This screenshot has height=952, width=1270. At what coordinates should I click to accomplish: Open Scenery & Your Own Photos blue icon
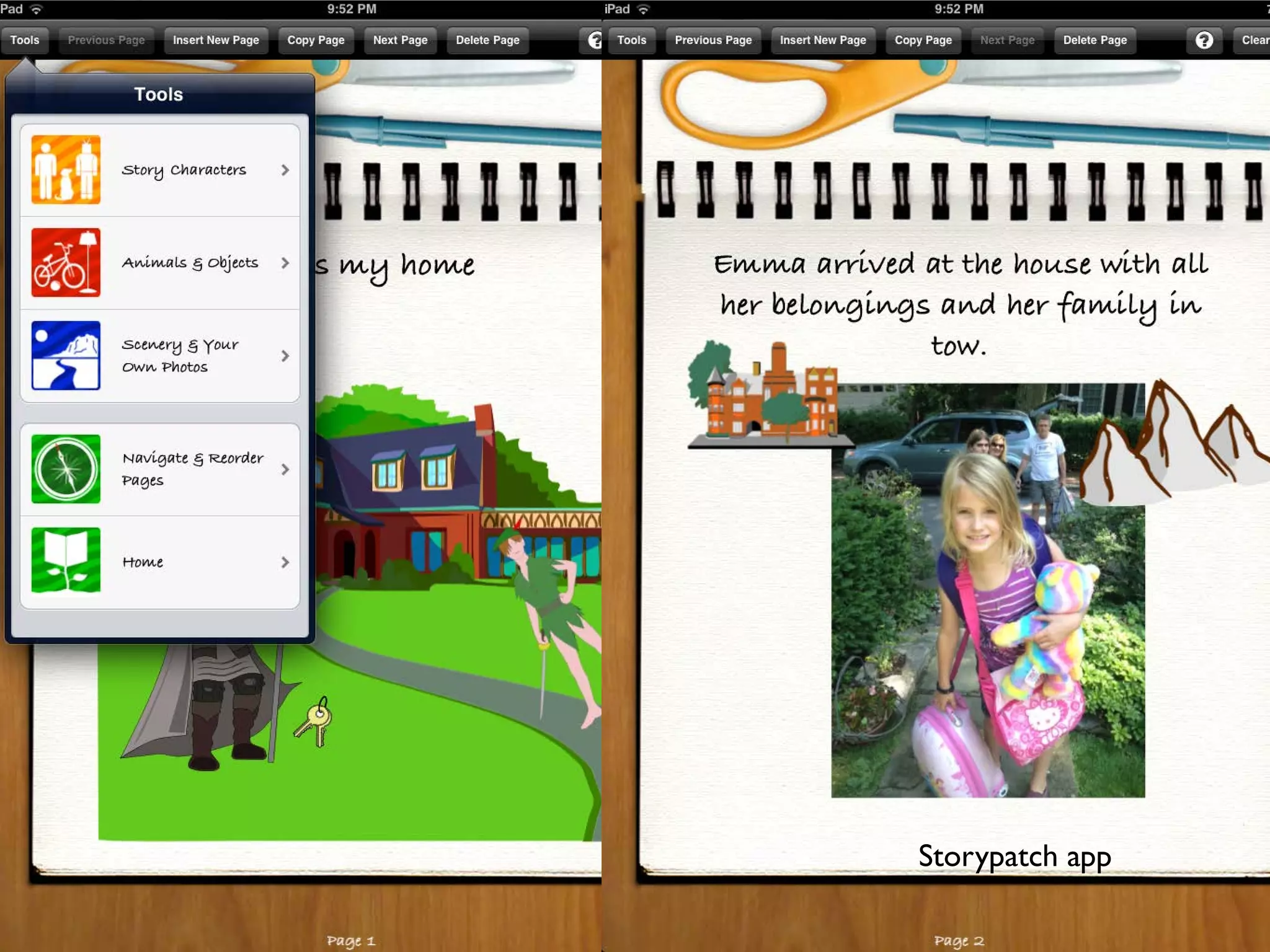click(66, 355)
